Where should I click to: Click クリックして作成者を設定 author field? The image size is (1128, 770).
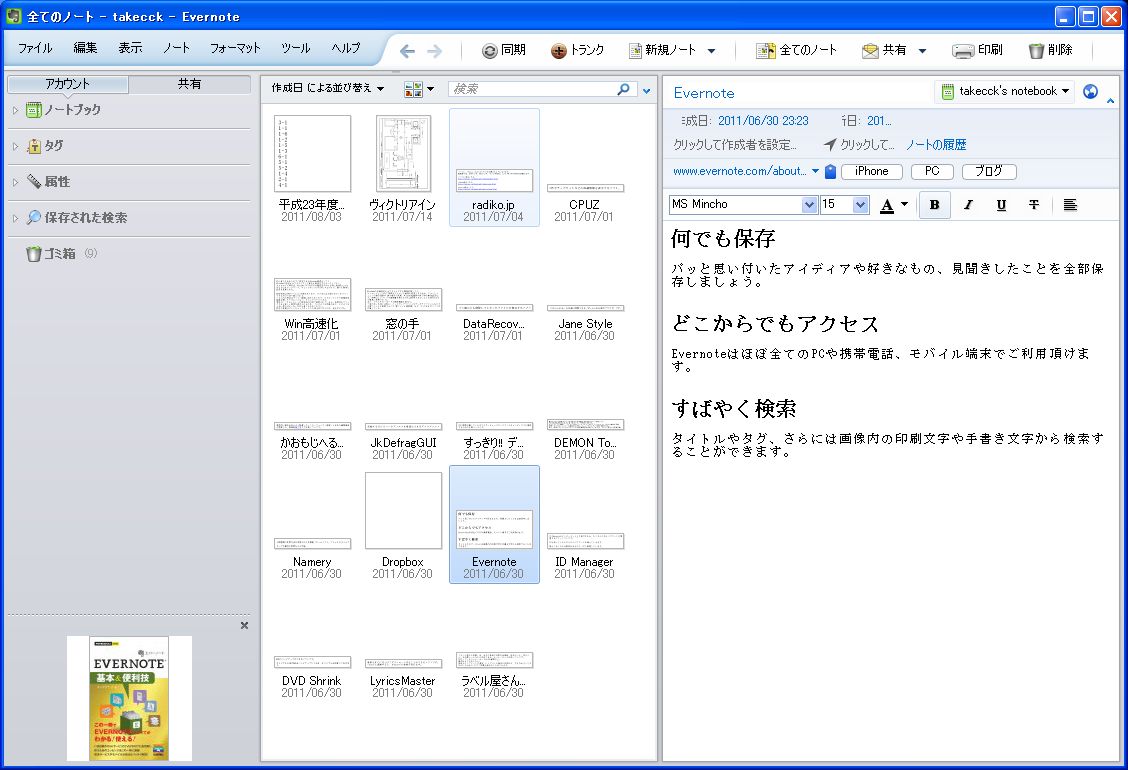pyautogui.click(x=734, y=145)
